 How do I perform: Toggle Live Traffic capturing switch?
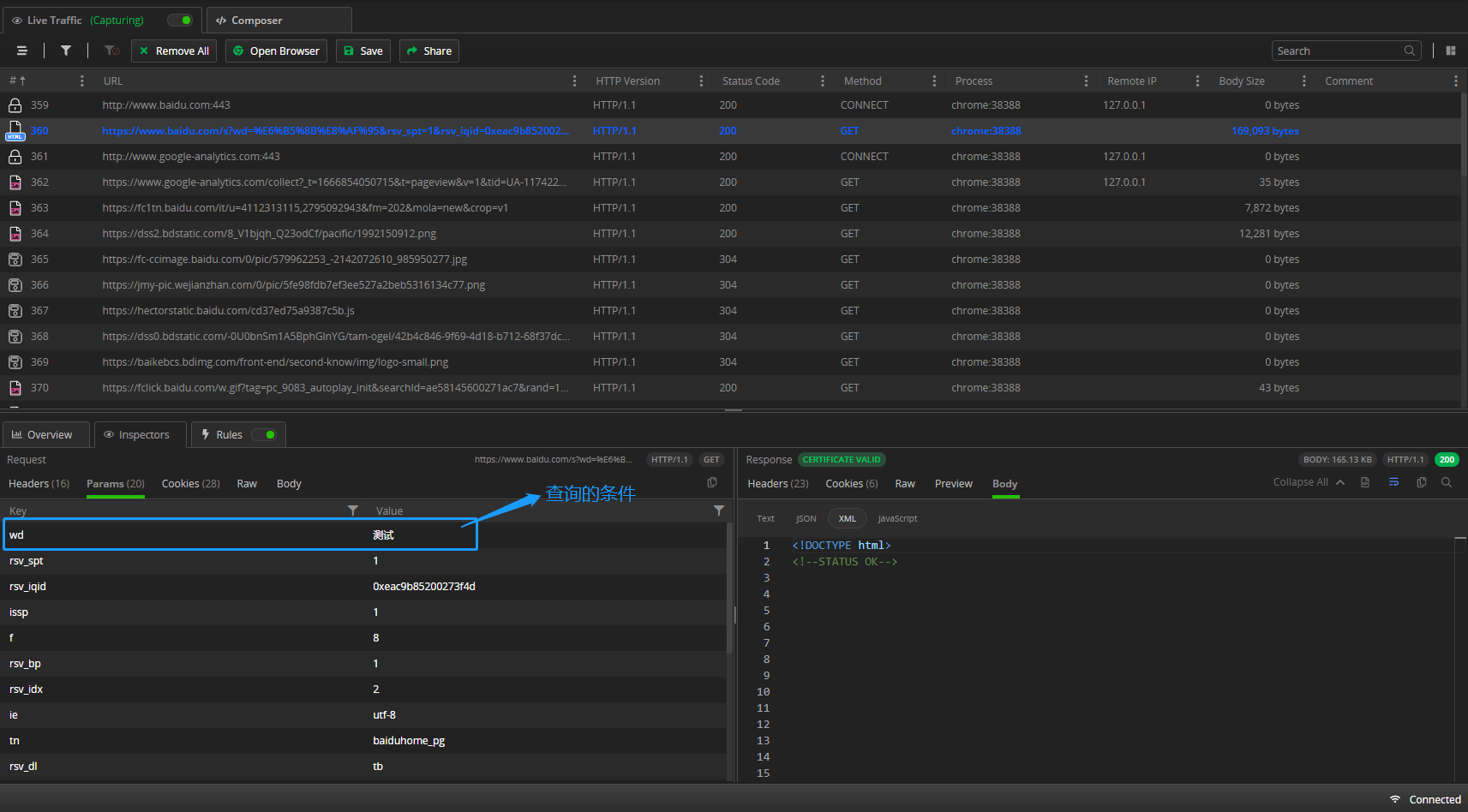[x=180, y=21]
